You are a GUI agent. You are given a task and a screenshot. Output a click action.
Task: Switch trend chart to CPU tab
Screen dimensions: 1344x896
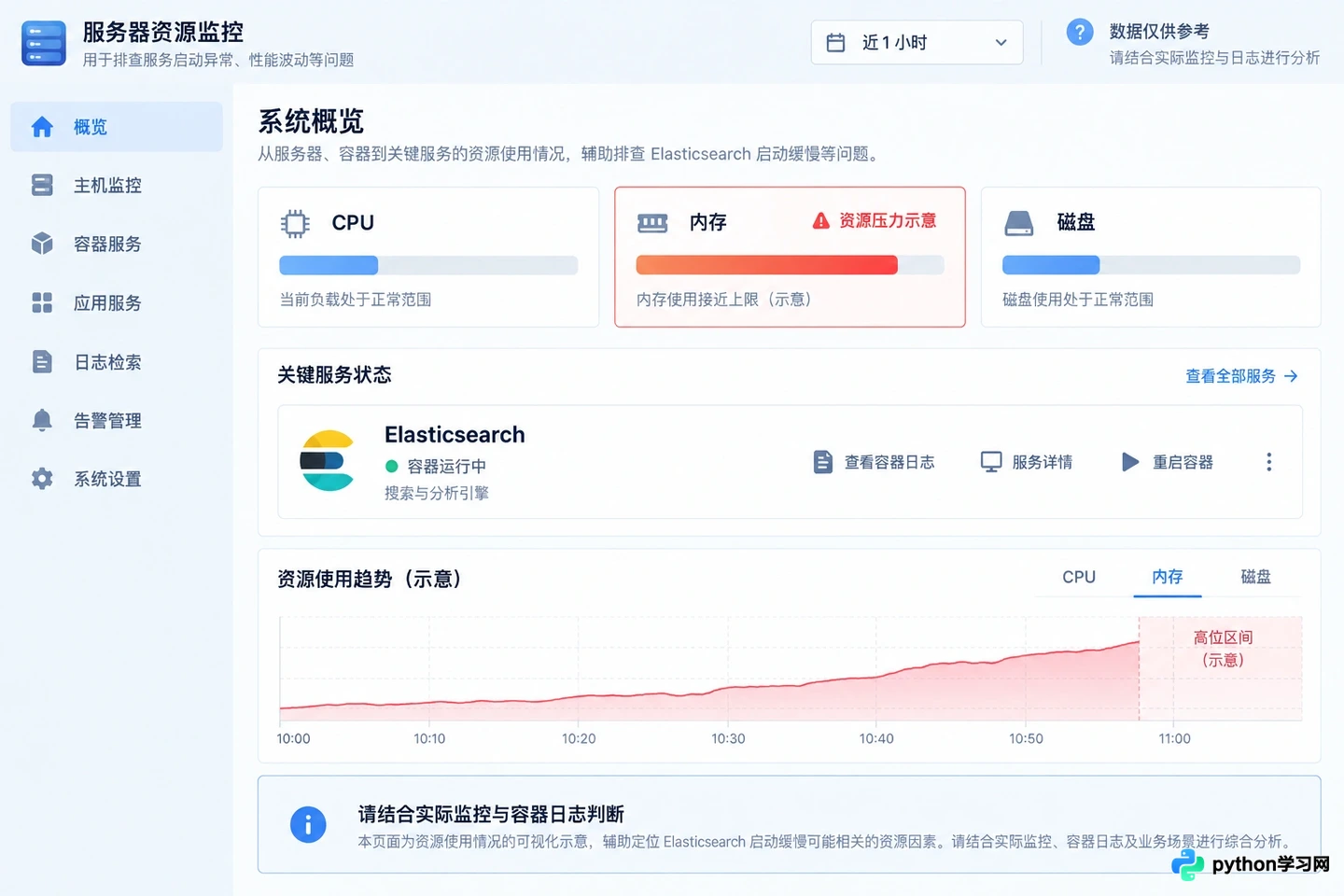tap(1079, 577)
